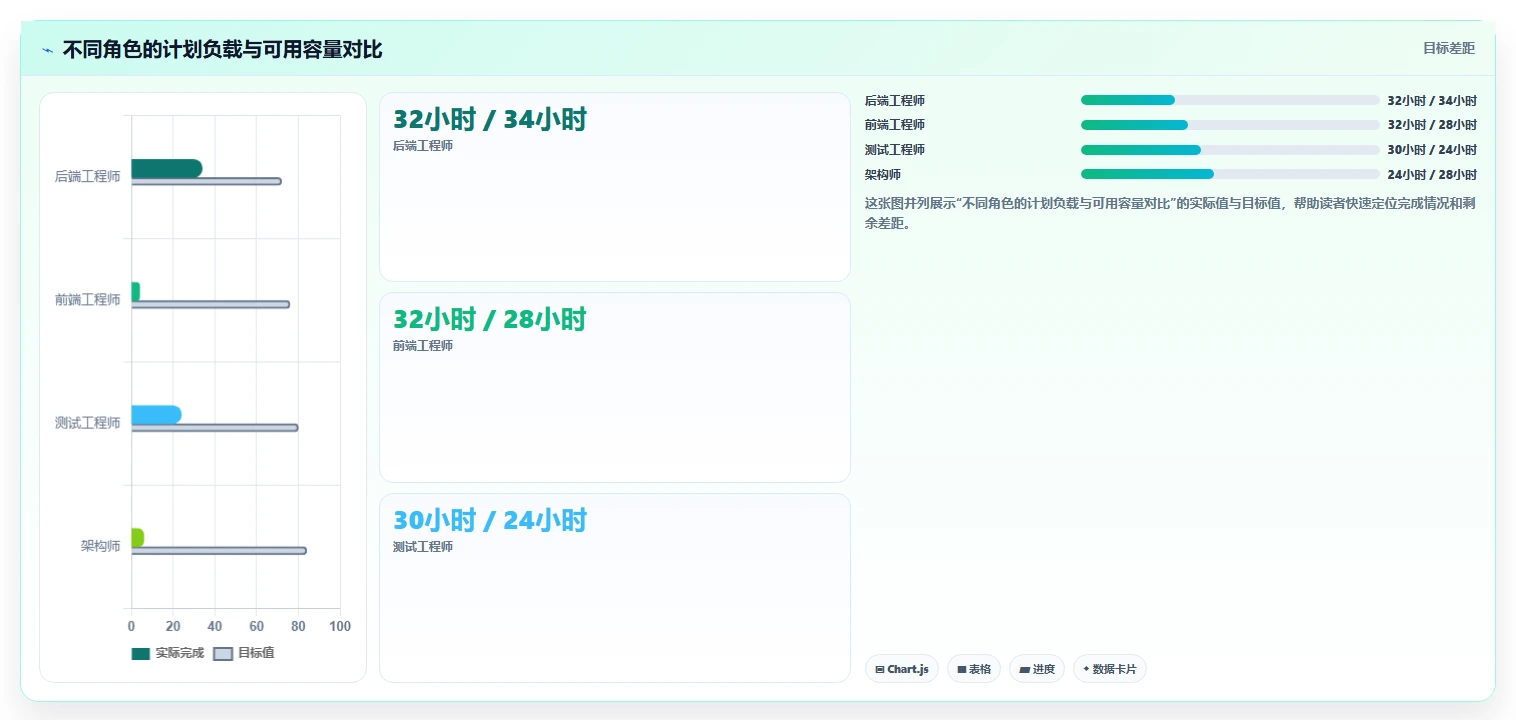Screen dimensions: 1516x720
Task: Click the 表格 tag icon
Action: pos(962,669)
